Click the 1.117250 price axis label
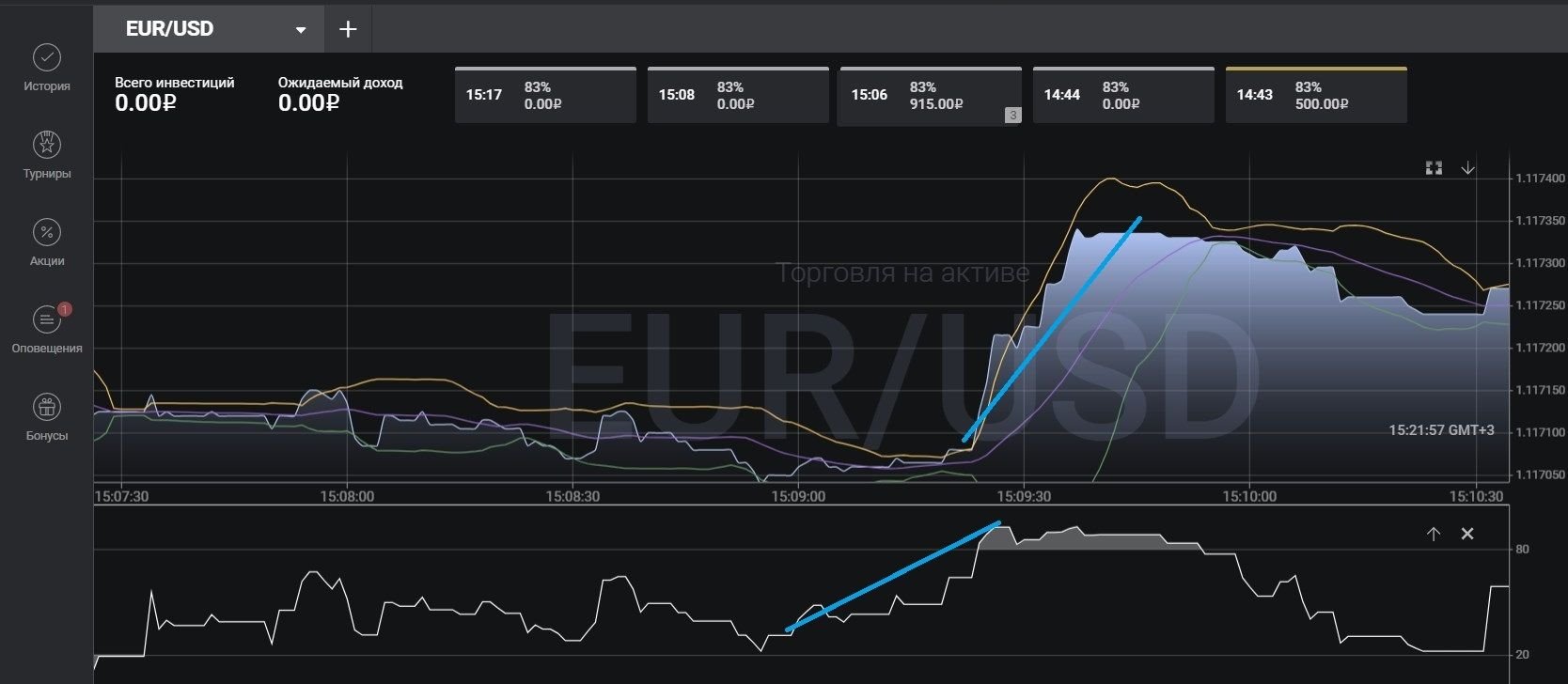This screenshot has width=1568, height=684. point(1540,305)
